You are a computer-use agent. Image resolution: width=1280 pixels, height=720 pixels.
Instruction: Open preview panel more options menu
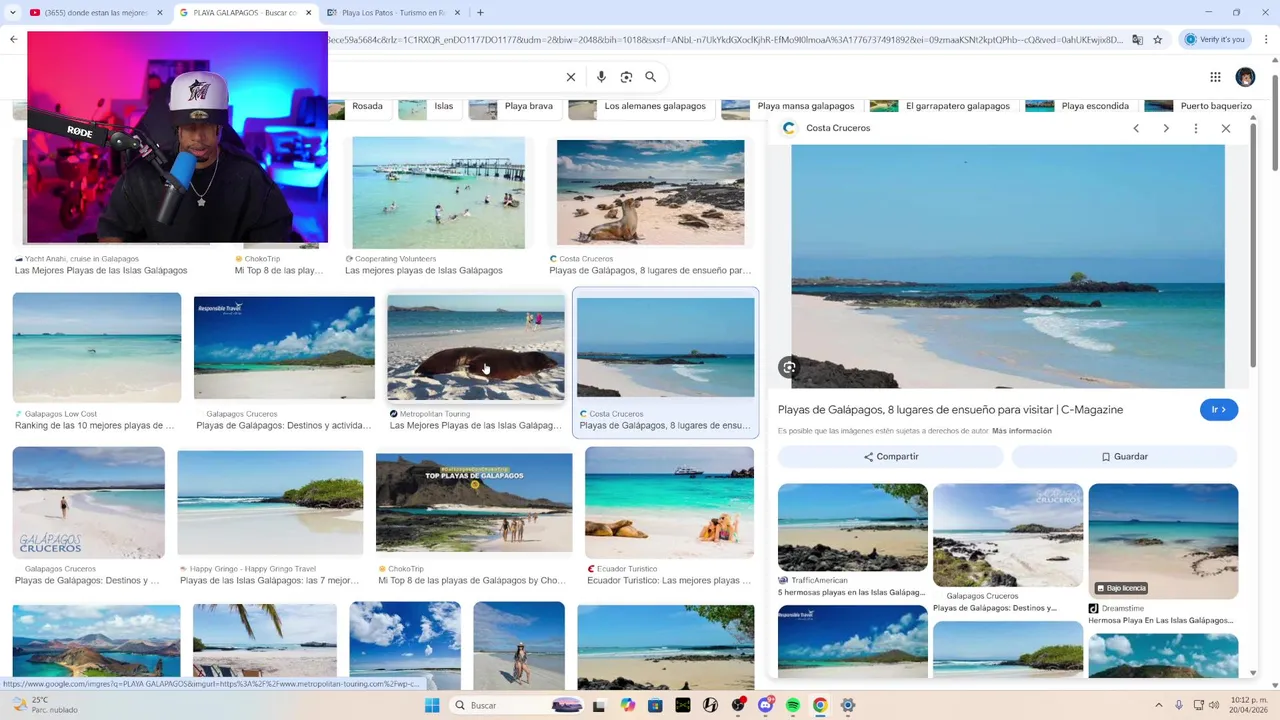(1196, 128)
